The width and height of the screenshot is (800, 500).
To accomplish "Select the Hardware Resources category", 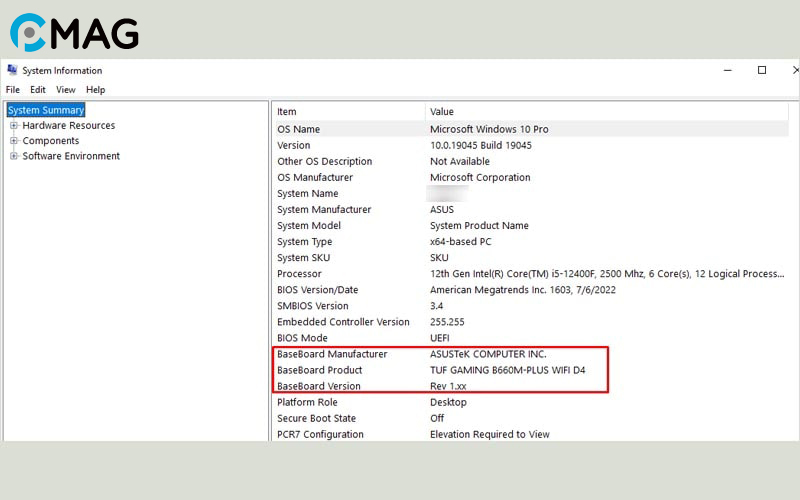I will pyautogui.click(x=68, y=126).
